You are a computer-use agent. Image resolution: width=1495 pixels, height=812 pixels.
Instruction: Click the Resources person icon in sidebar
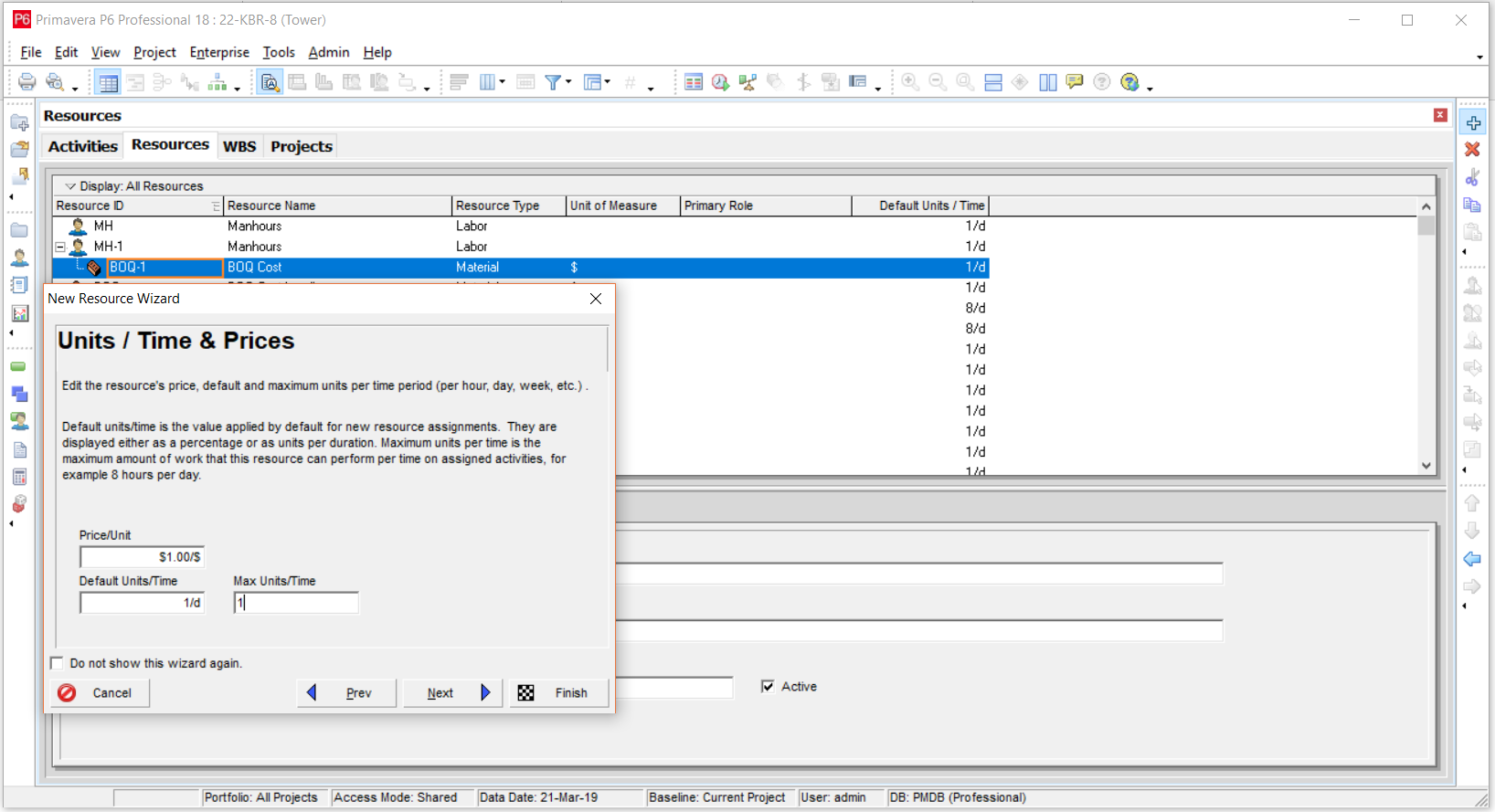pos(19,258)
